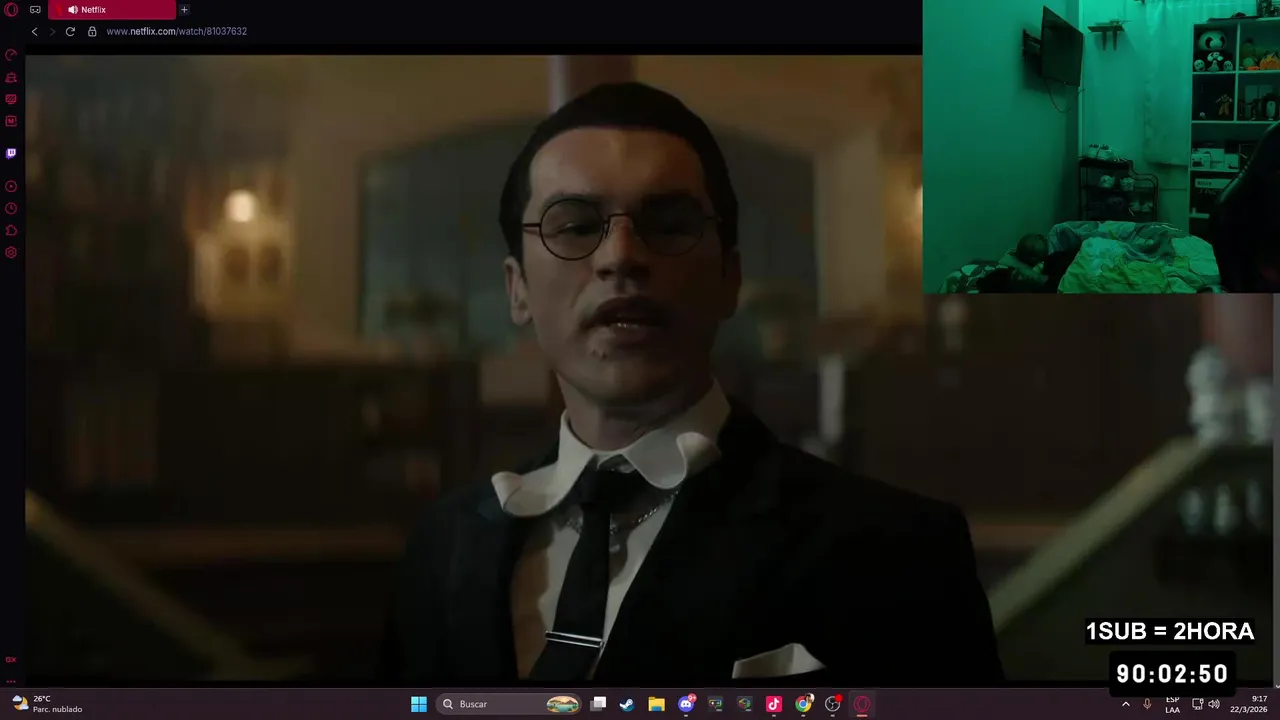1280x720 pixels.
Task: Open Settings gear in Opera sidebar
Action: pyautogui.click(x=11, y=252)
